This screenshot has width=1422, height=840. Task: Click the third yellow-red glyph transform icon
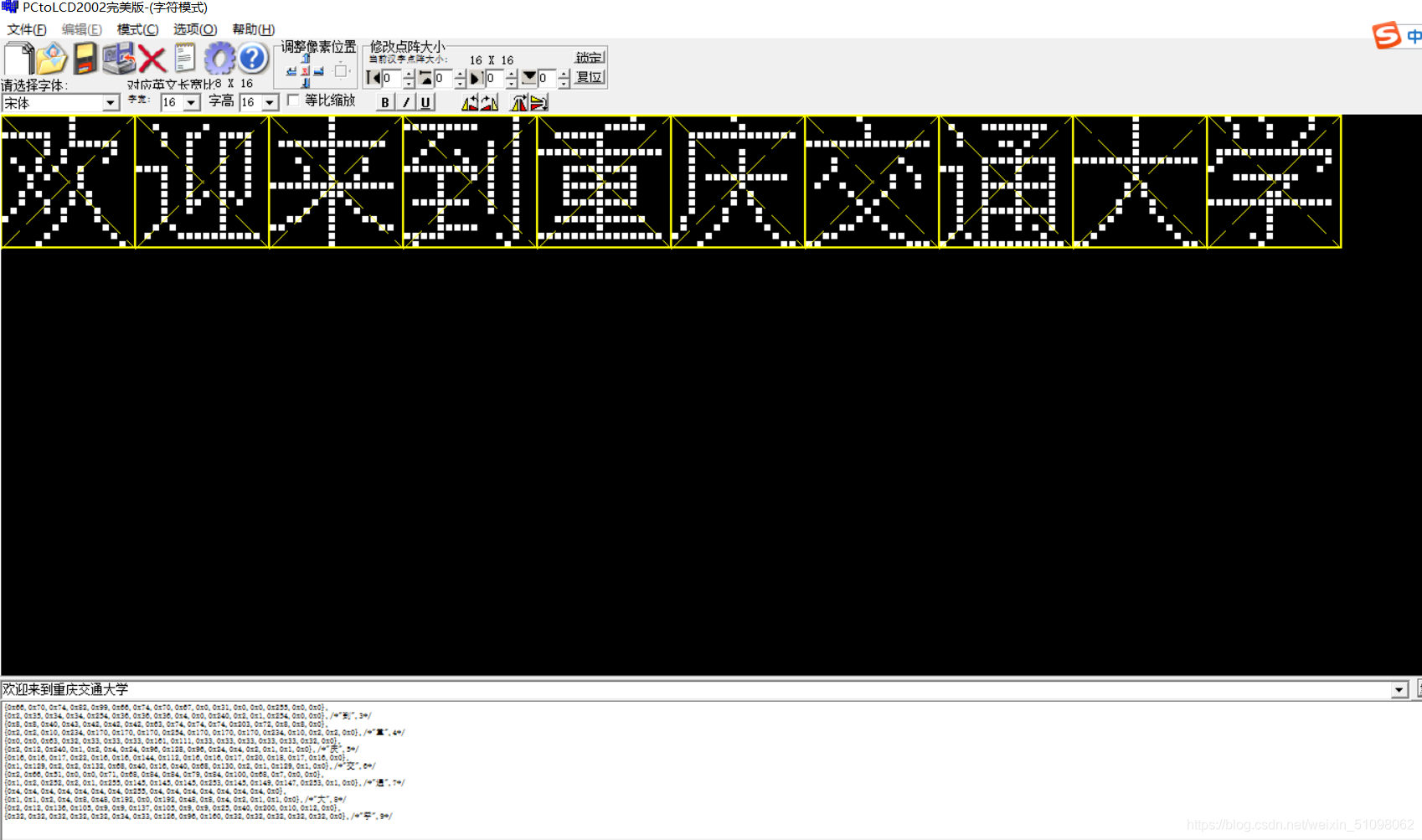[x=519, y=102]
